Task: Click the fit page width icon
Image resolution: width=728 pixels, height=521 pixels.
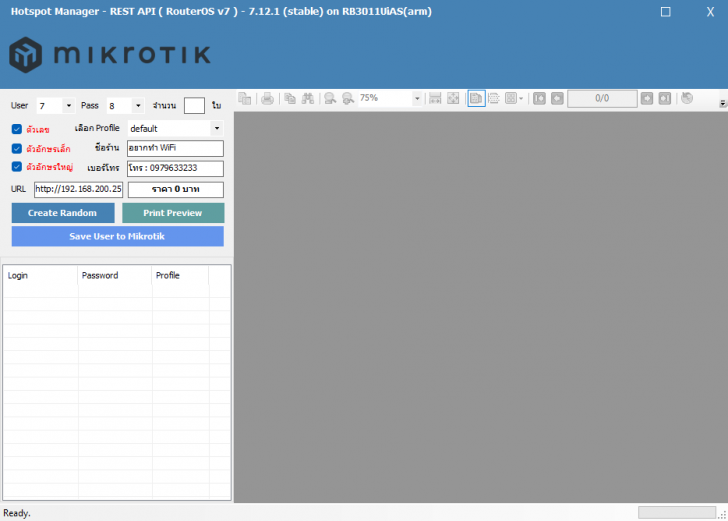Action: point(435,98)
